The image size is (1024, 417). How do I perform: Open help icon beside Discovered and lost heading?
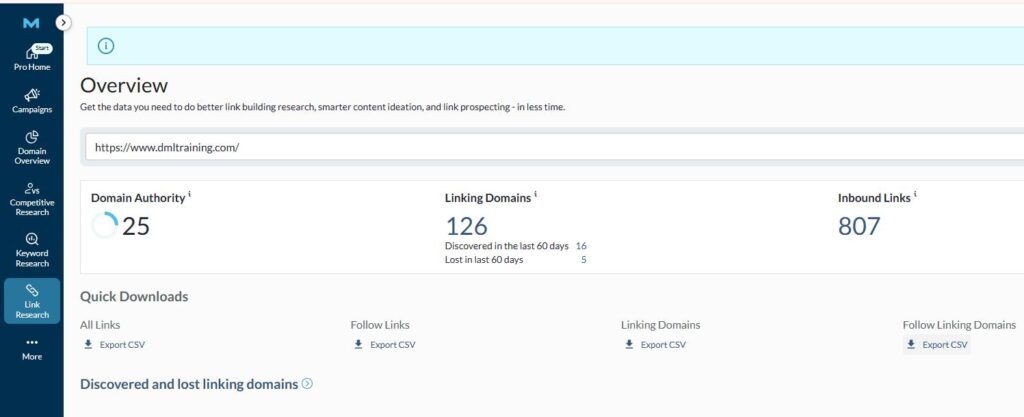(x=307, y=384)
